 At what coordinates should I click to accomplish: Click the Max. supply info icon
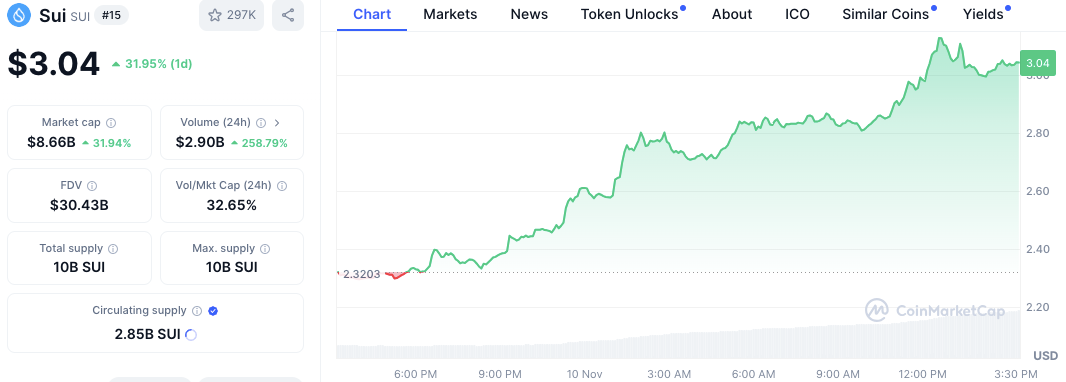pos(265,249)
